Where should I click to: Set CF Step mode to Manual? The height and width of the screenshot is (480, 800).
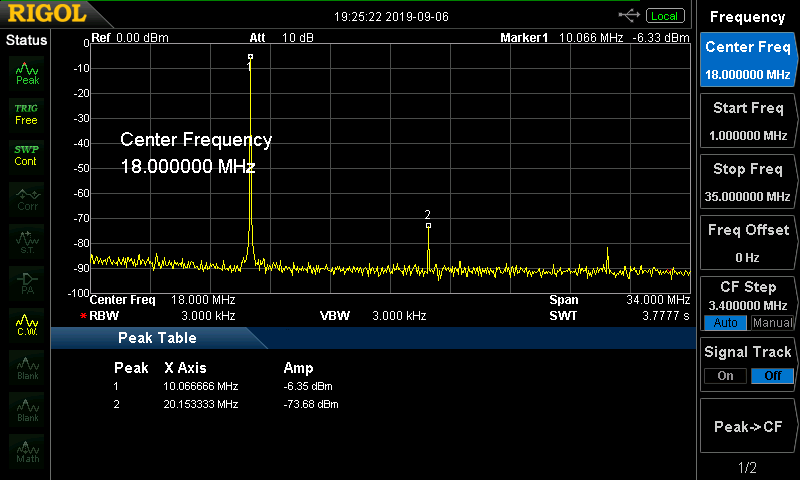771,323
